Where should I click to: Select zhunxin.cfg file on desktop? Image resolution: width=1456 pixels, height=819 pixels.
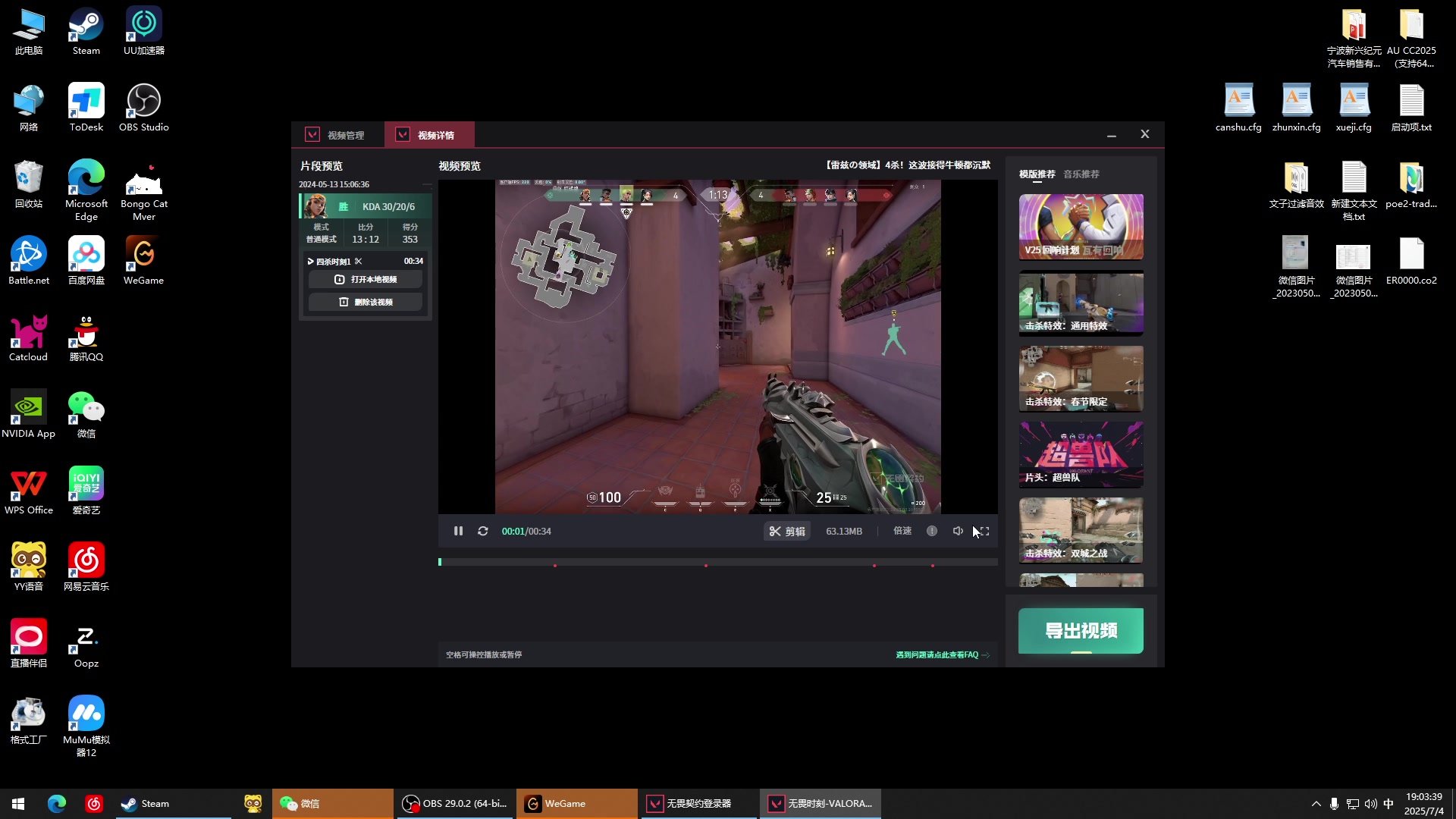[1297, 108]
